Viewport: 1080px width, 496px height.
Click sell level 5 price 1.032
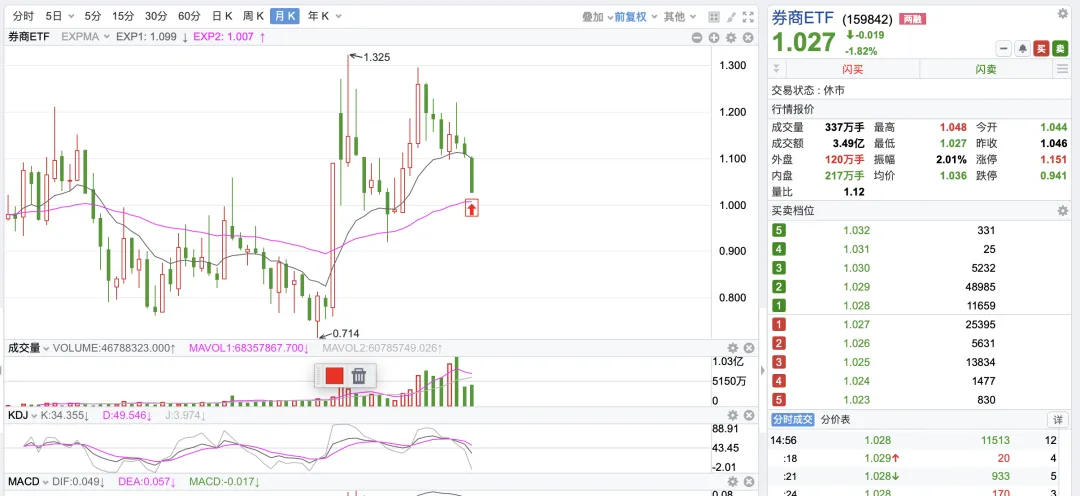(x=856, y=230)
